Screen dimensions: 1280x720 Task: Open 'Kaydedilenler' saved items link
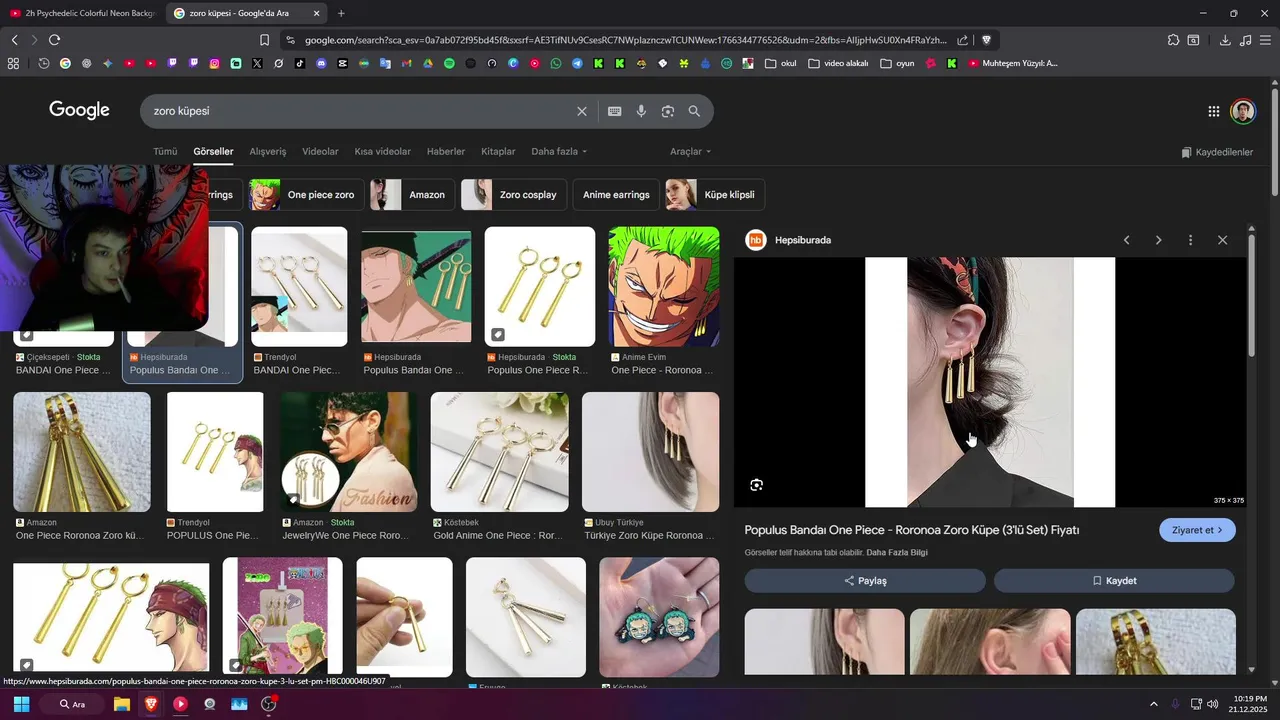[x=1217, y=152]
